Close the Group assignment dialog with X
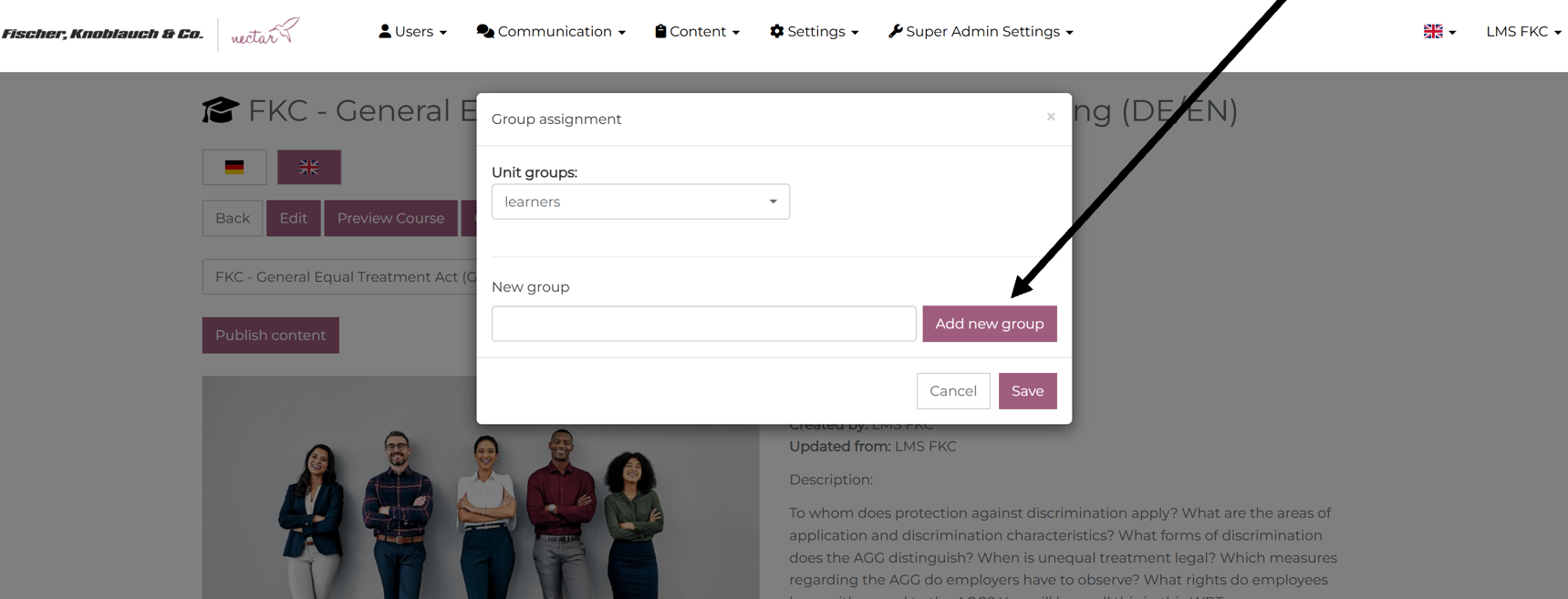The width and height of the screenshot is (1568, 599). click(x=1051, y=117)
